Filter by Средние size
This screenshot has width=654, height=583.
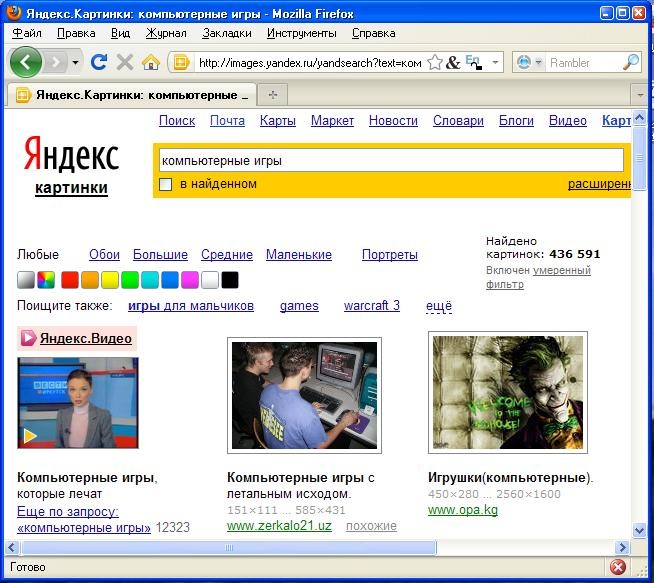pos(227,254)
